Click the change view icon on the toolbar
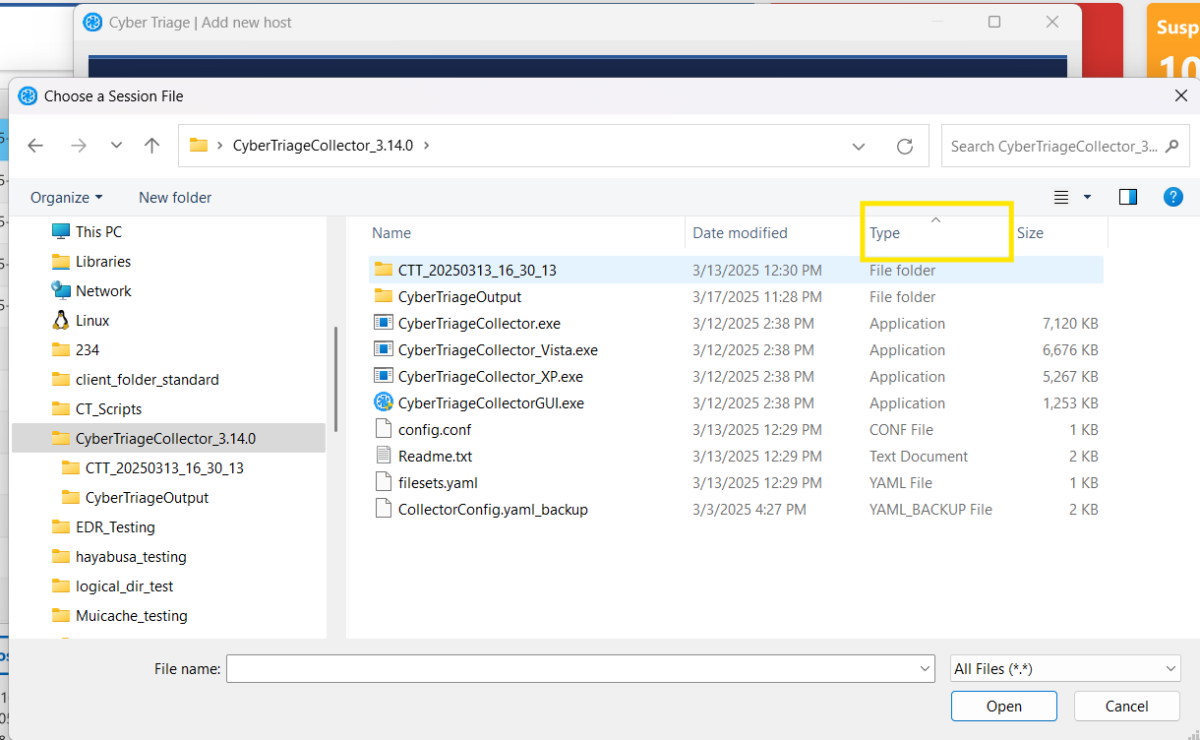Image resolution: width=1200 pixels, height=740 pixels. [1060, 197]
